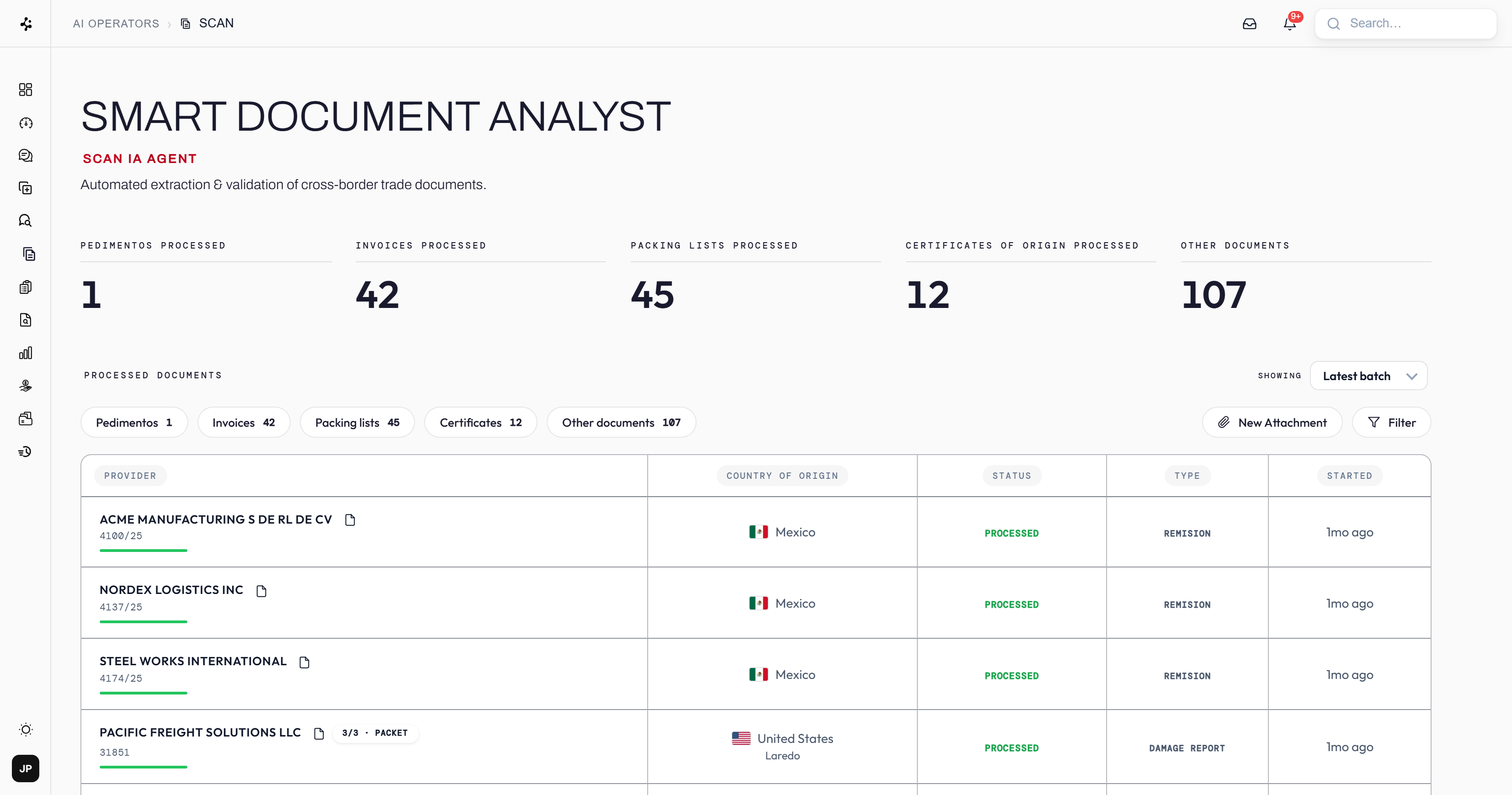Click the 3/3 PACKET badge
This screenshot has height=795, width=1512.
[x=375, y=733]
